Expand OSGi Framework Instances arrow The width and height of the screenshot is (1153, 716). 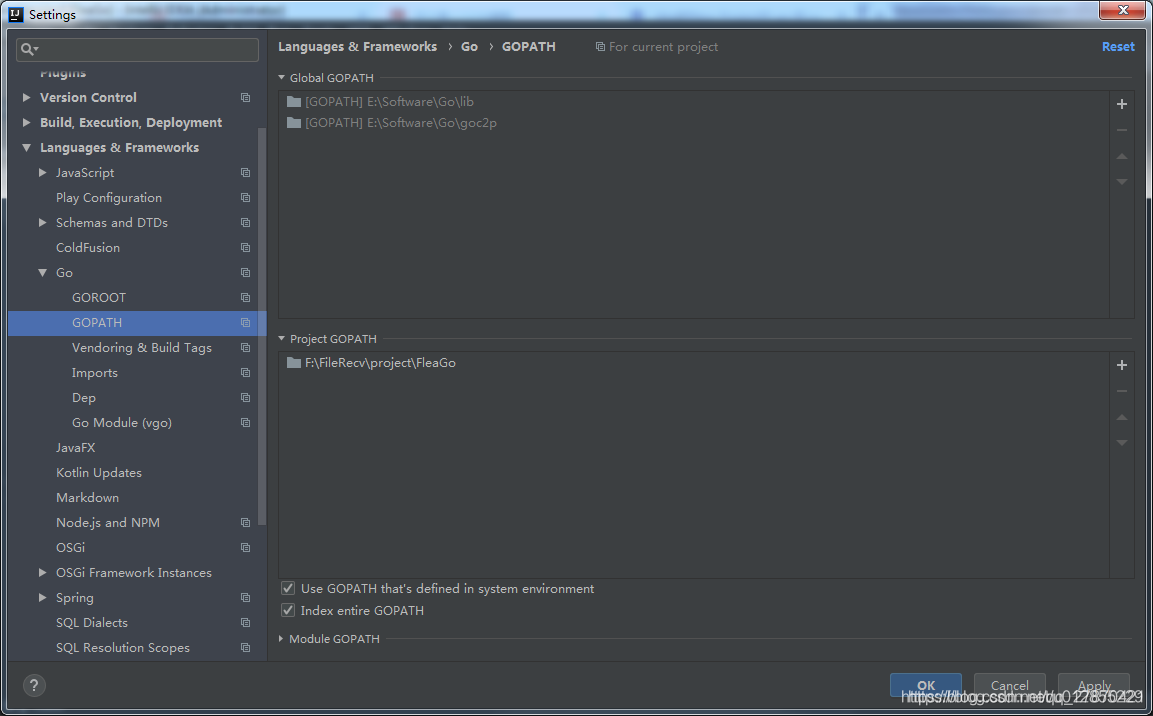[x=43, y=572]
